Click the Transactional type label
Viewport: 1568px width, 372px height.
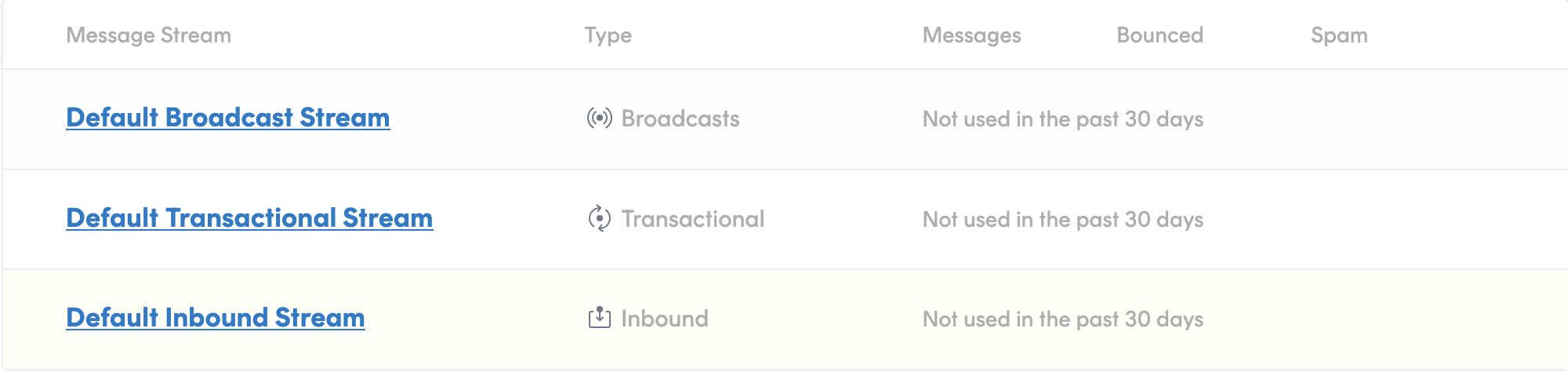tap(693, 219)
